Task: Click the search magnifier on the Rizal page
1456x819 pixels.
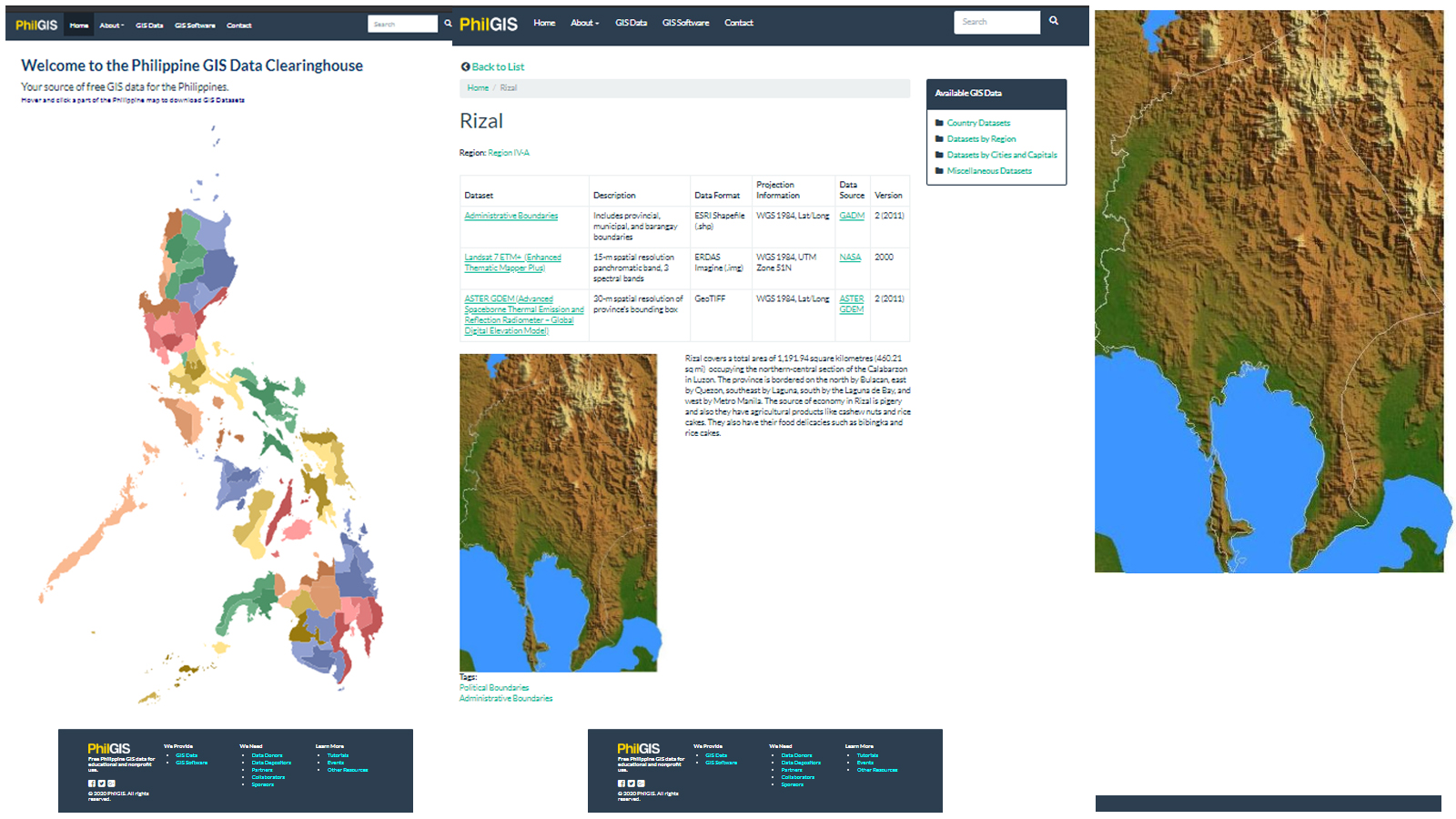Action: (x=1054, y=19)
